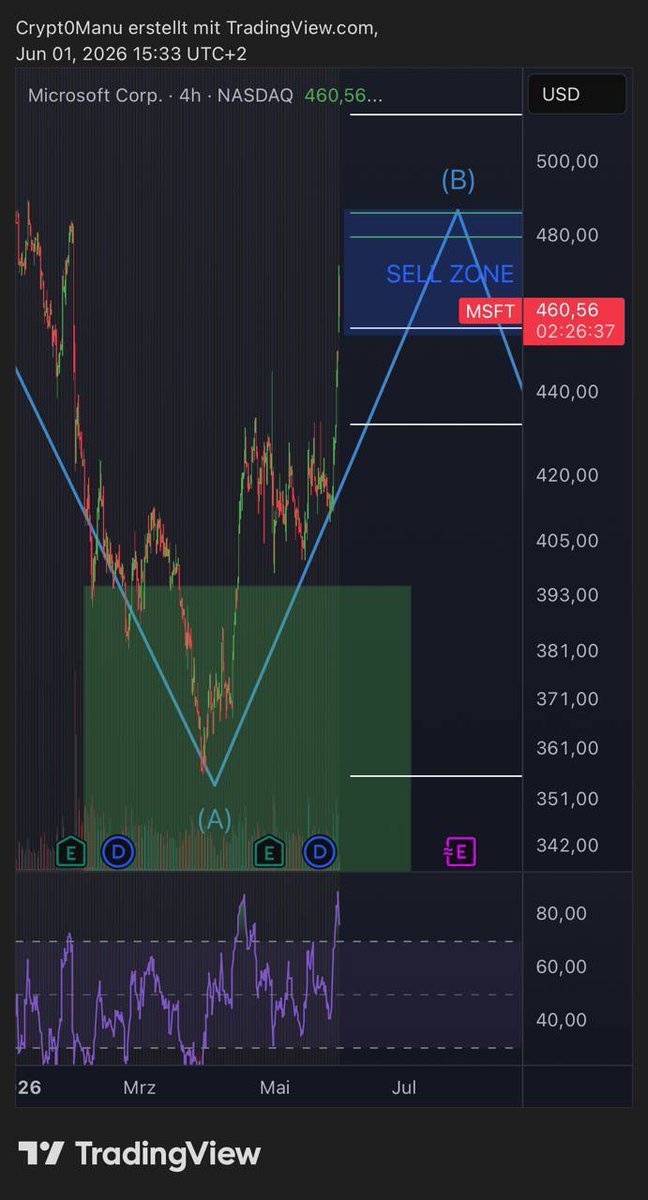Click the 40,00 RSI scale label
The height and width of the screenshot is (1200, 648).
coord(561,1020)
